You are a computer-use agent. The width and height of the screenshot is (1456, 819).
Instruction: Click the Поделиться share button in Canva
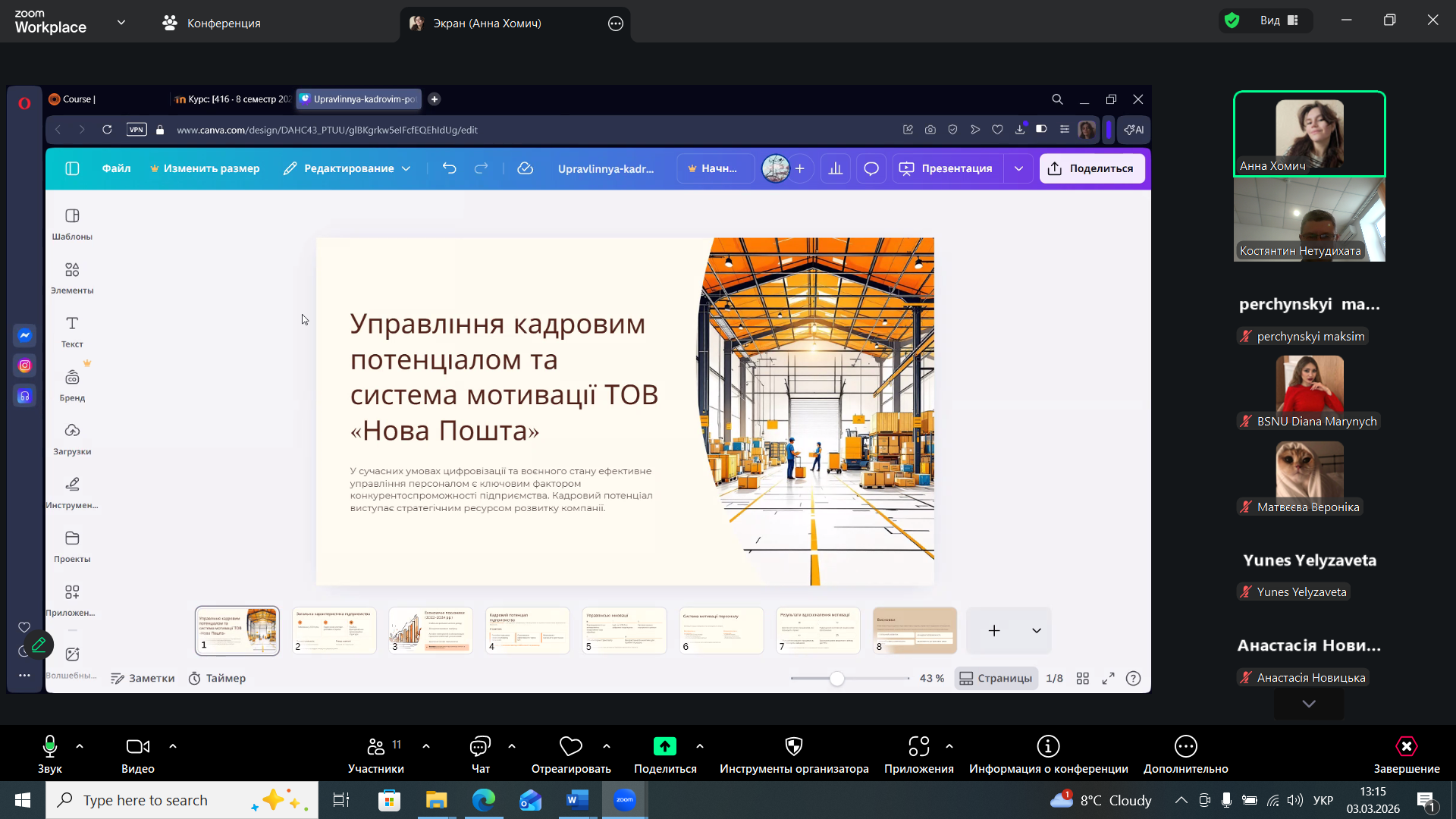click(1091, 168)
